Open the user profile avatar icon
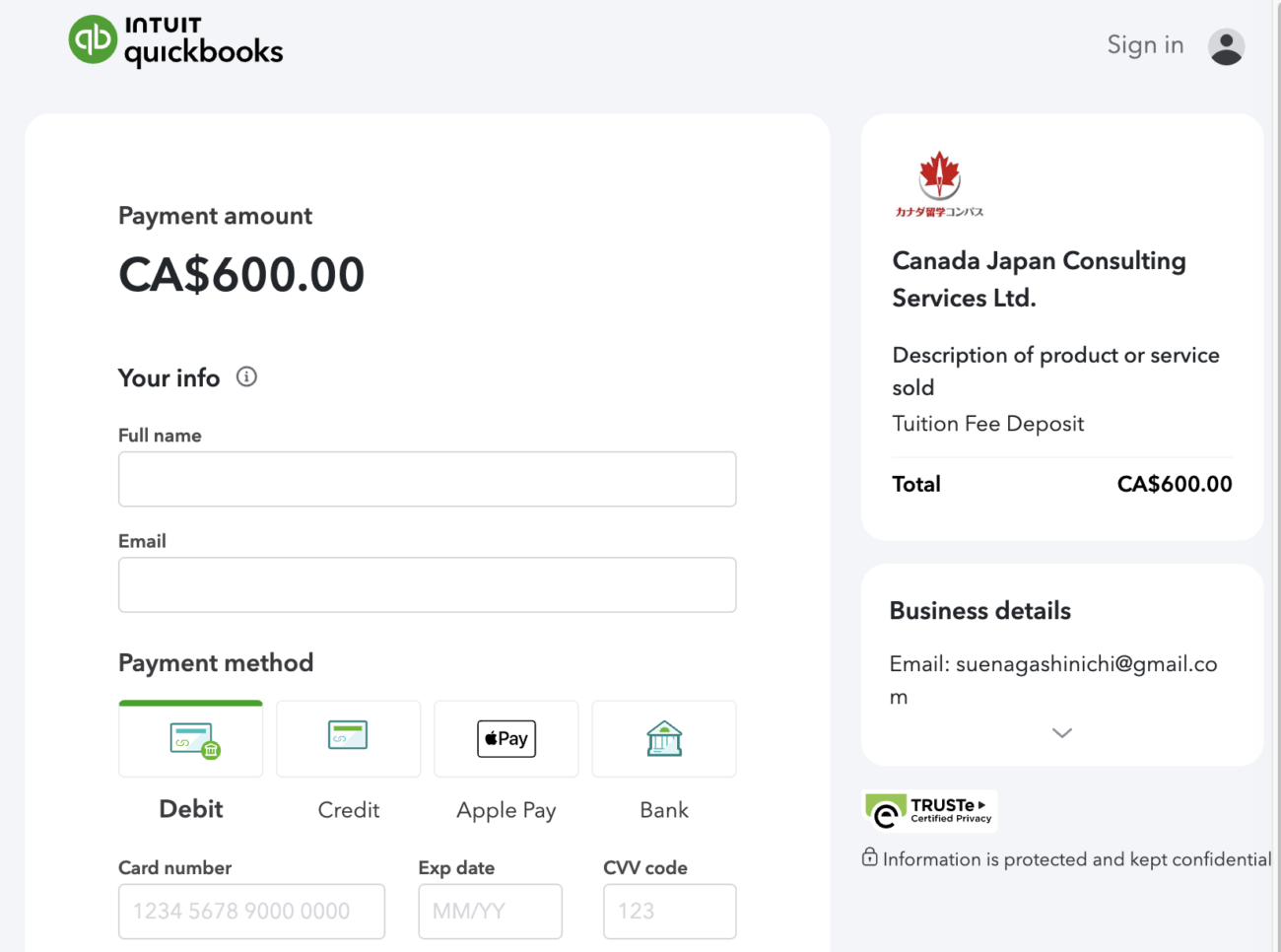This screenshot has height=952, width=1281. [1226, 46]
